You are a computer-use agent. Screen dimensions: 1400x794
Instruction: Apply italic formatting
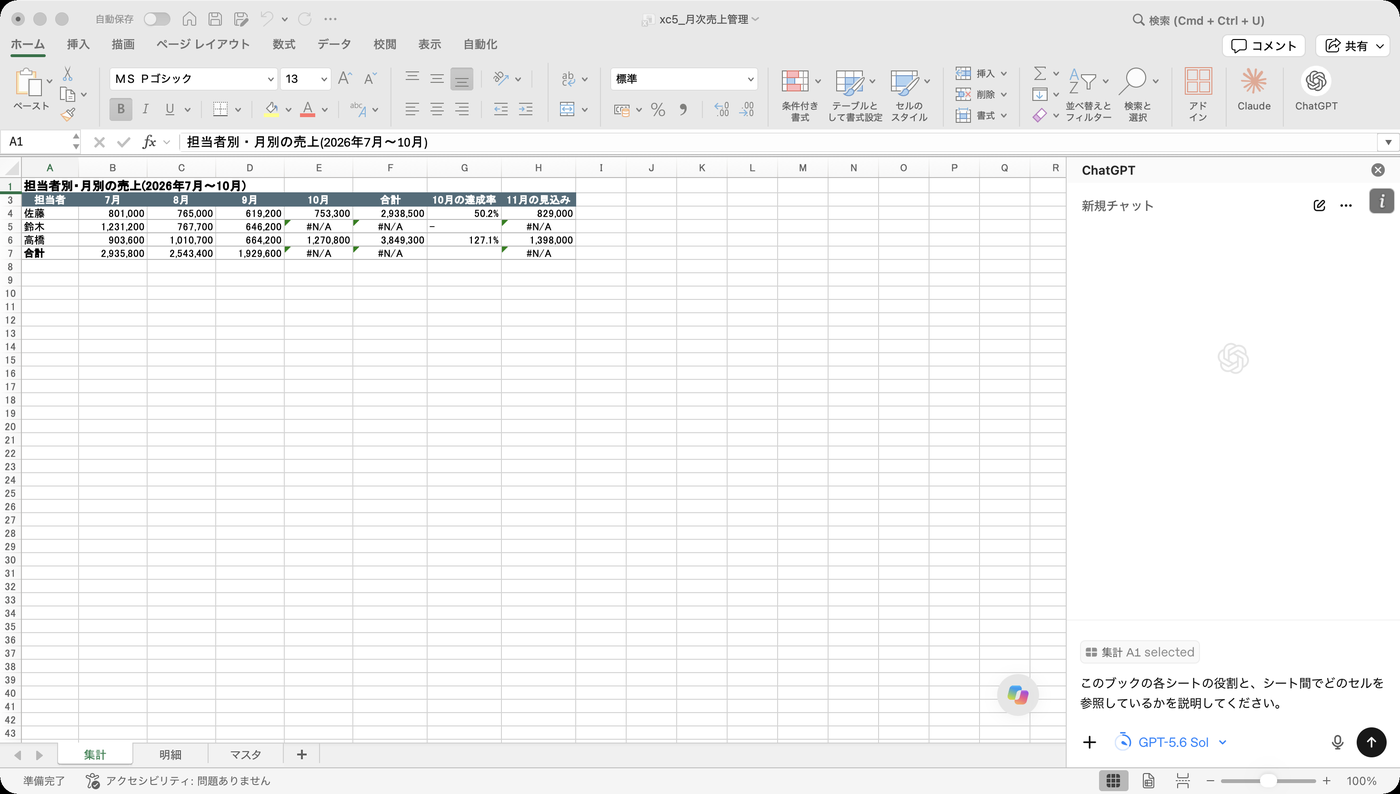tap(145, 109)
